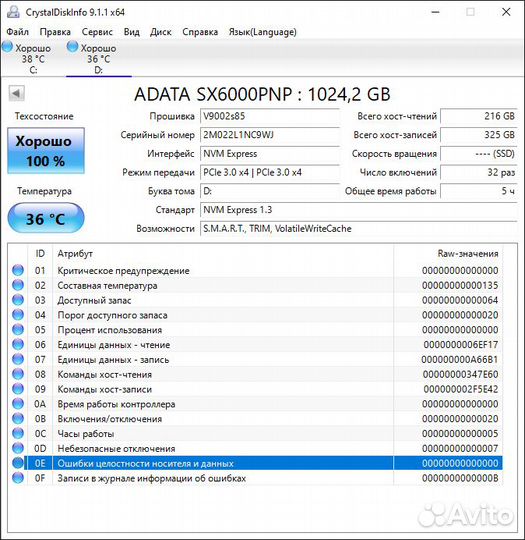Click the transfer mode field PCIe 3.0 x4

coord(270,172)
